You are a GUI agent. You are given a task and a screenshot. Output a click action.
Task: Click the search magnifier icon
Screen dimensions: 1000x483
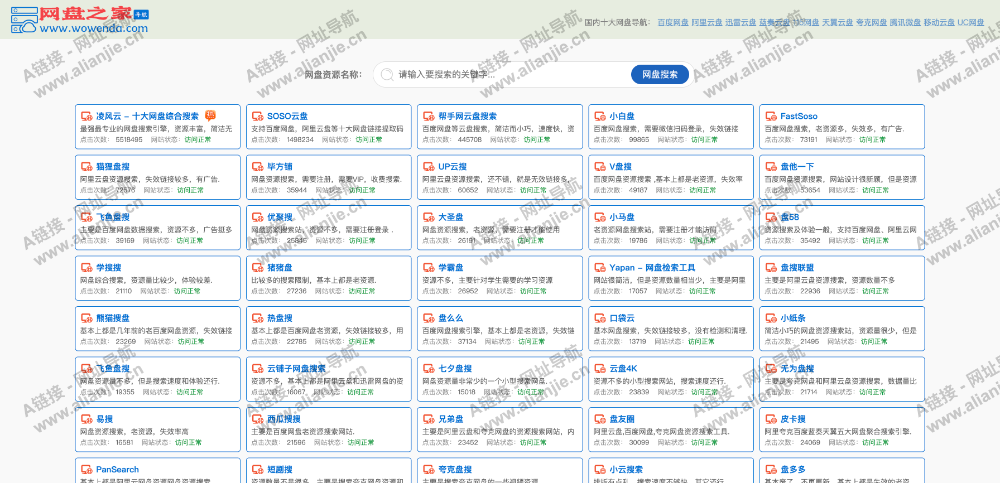386,75
